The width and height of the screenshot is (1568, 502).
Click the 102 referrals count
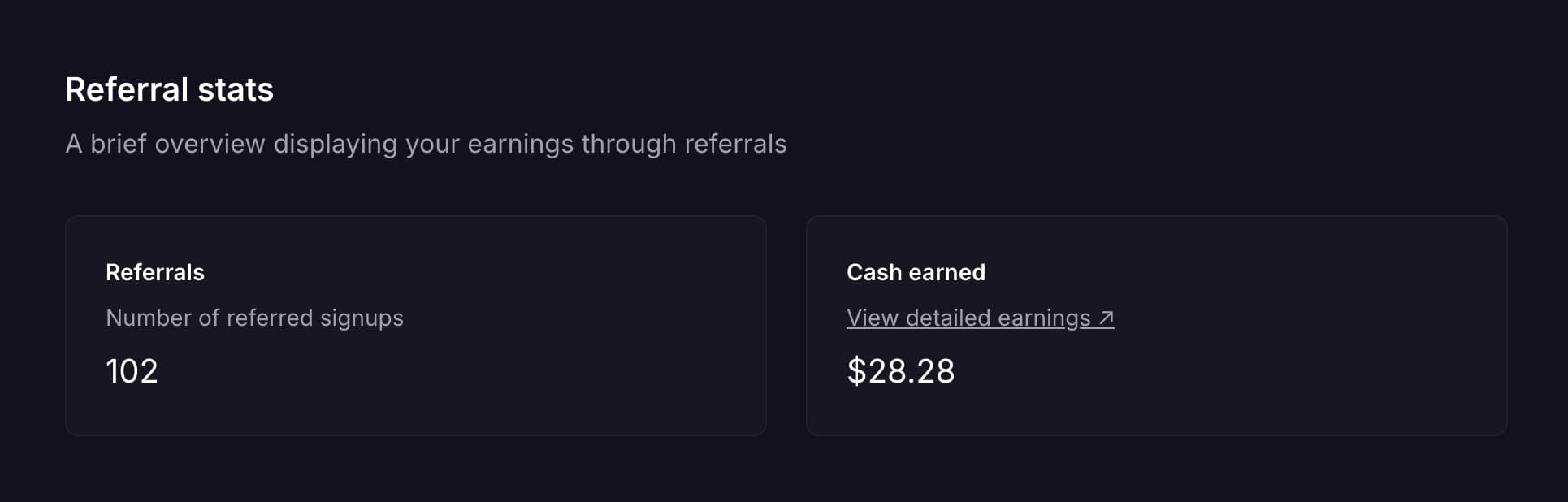click(x=132, y=371)
